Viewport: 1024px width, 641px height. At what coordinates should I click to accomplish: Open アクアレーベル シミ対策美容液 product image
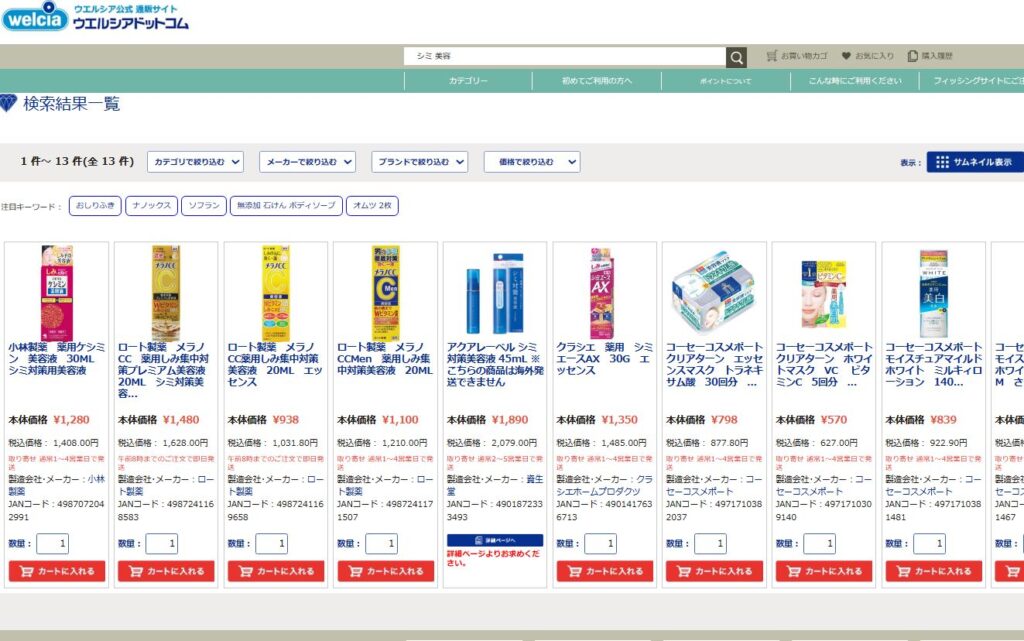click(x=495, y=294)
